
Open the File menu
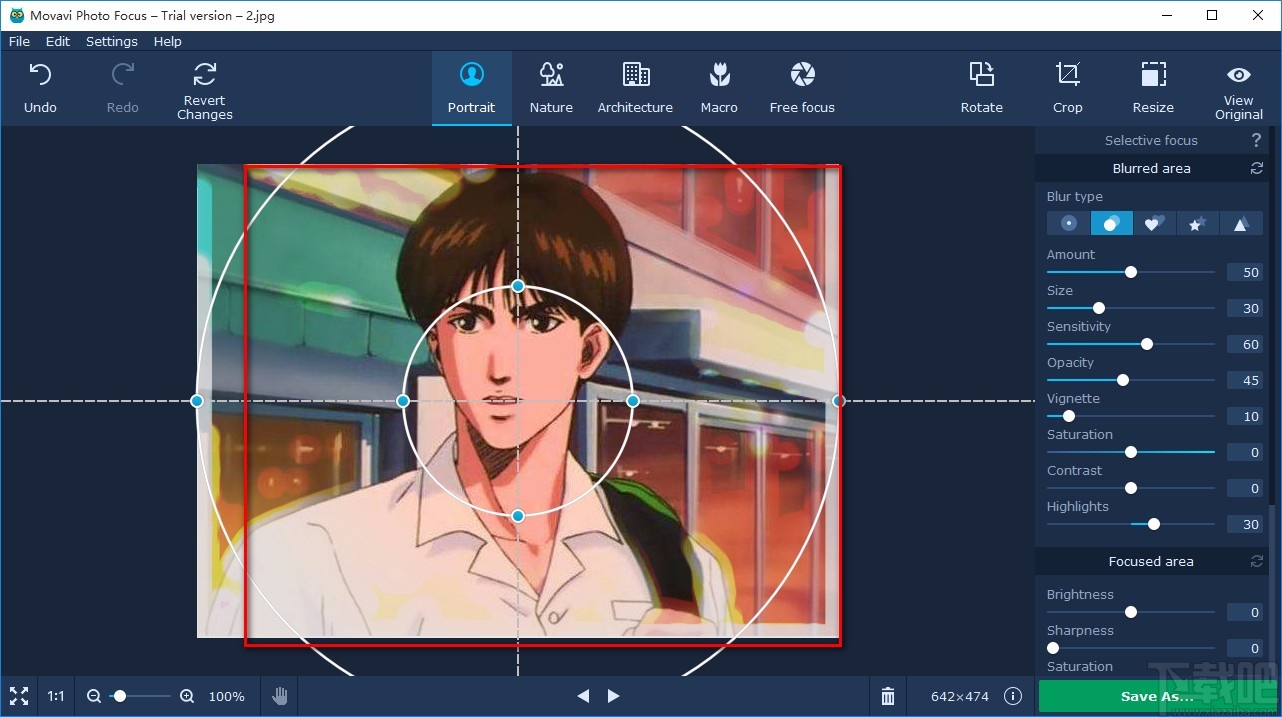point(19,41)
